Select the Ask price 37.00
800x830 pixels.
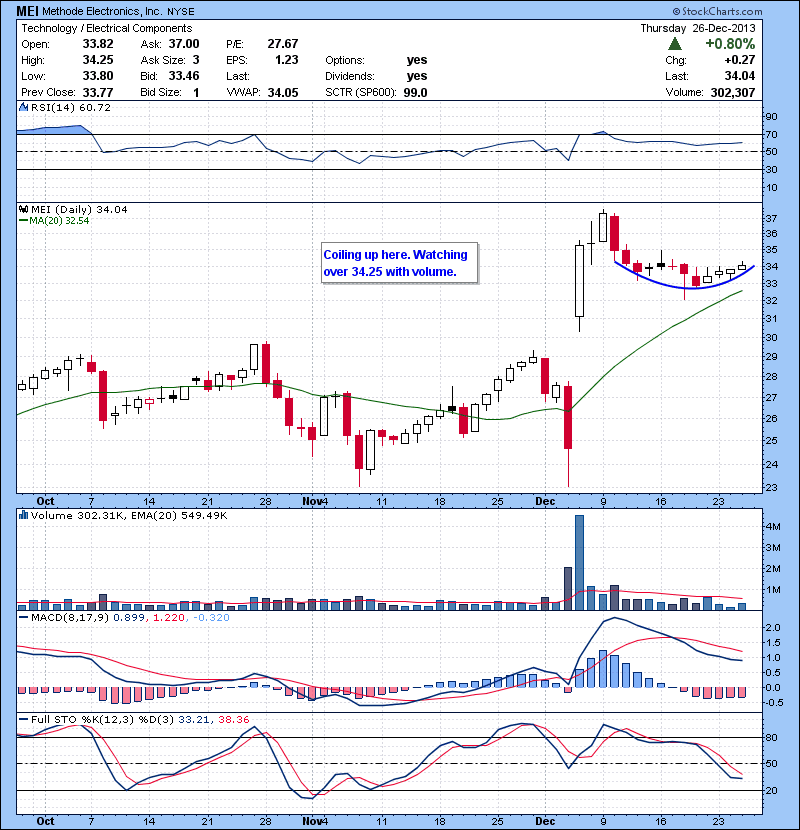pyautogui.click(x=184, y=44)
